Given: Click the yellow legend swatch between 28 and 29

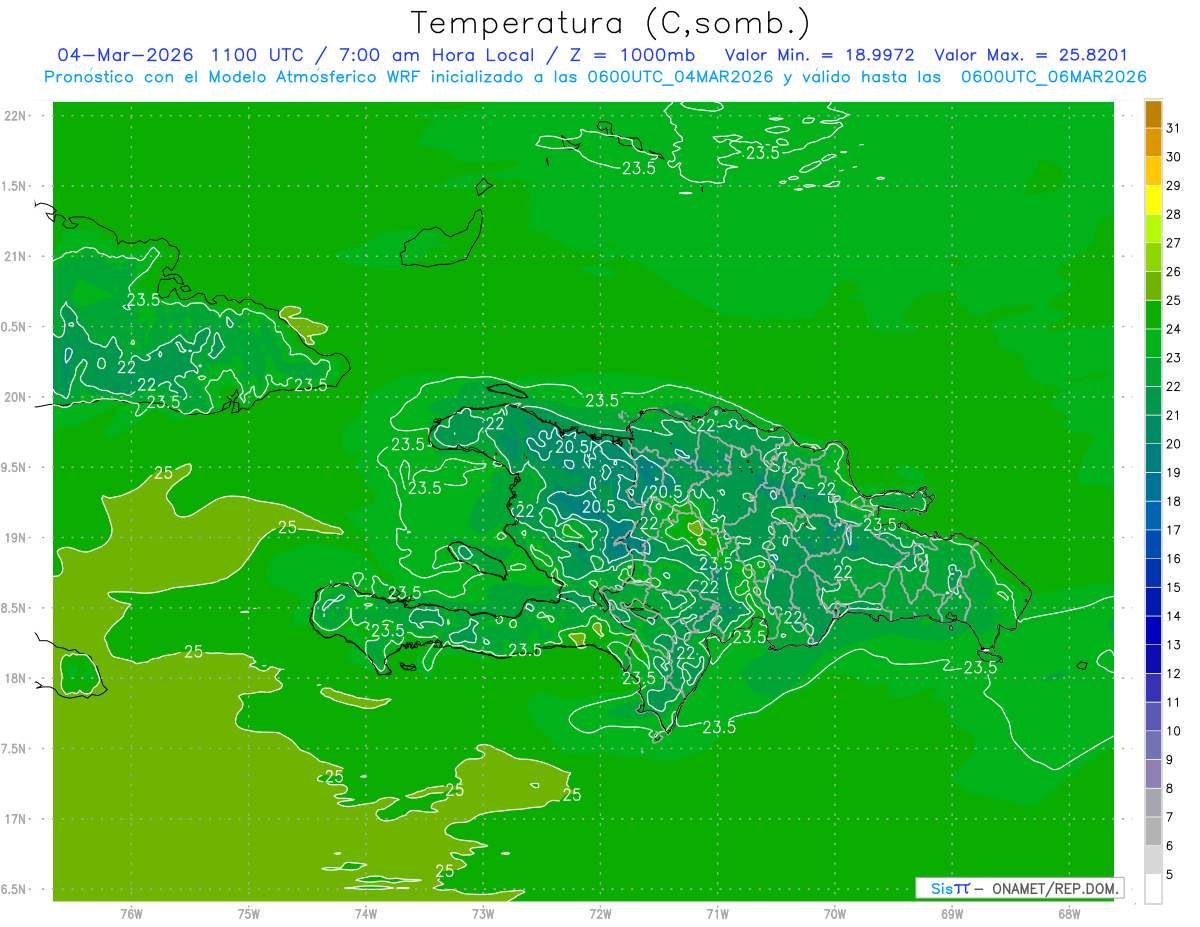Looking at the screenshot, I should [x=1153, y=200].
